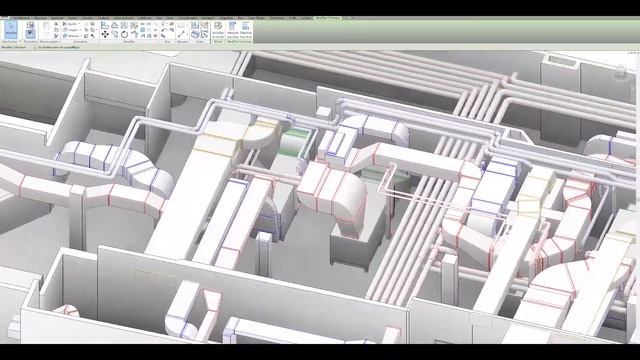The height and width of the screenshot is (360, 640).
Task: Open the Measure tool dropdown arrow
Action: click(x=188, y=34)
